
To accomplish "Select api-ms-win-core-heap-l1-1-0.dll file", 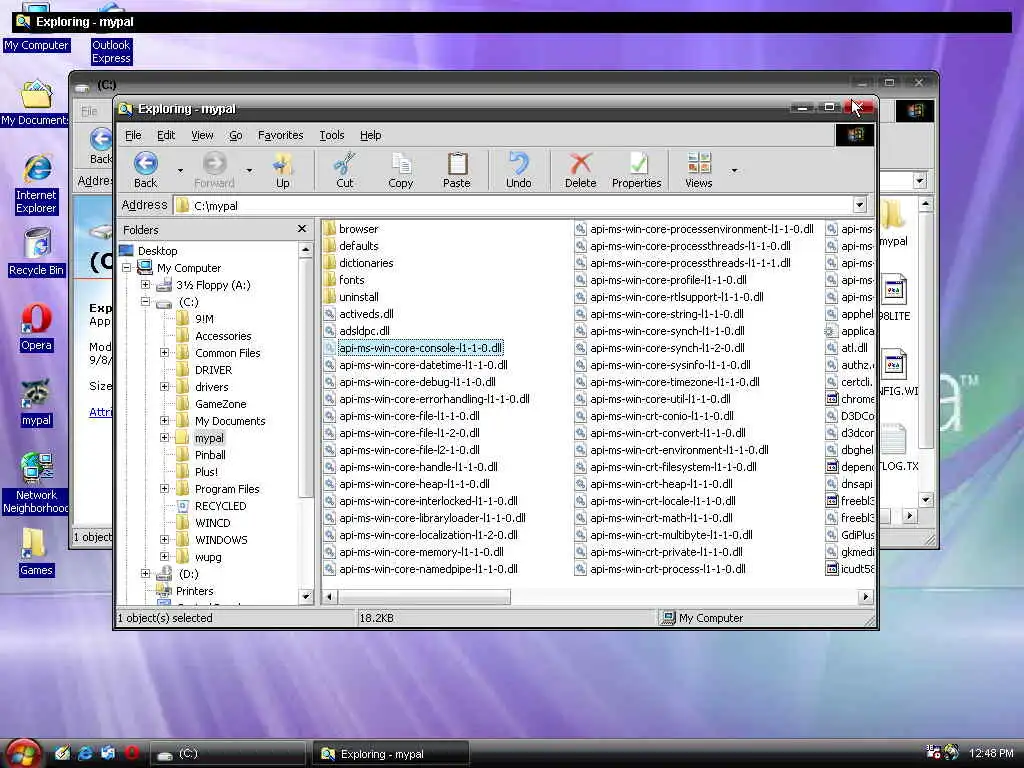I will click(414, 483).
